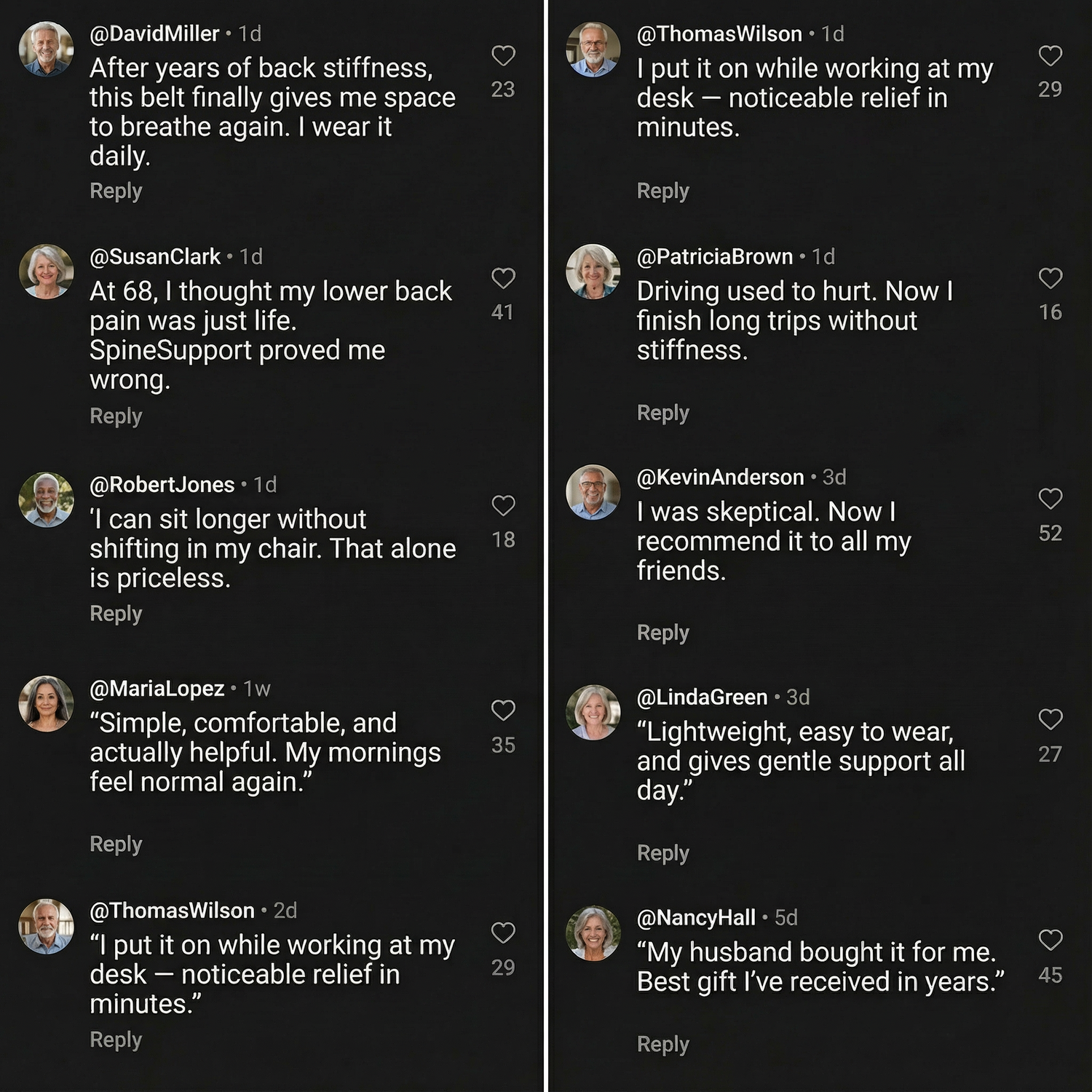Image resolution: width=1092 pixels, height=1092 pixels.
Task: Like PatriciaBrown's comment about driving
Action: (x=1050, y=278)
